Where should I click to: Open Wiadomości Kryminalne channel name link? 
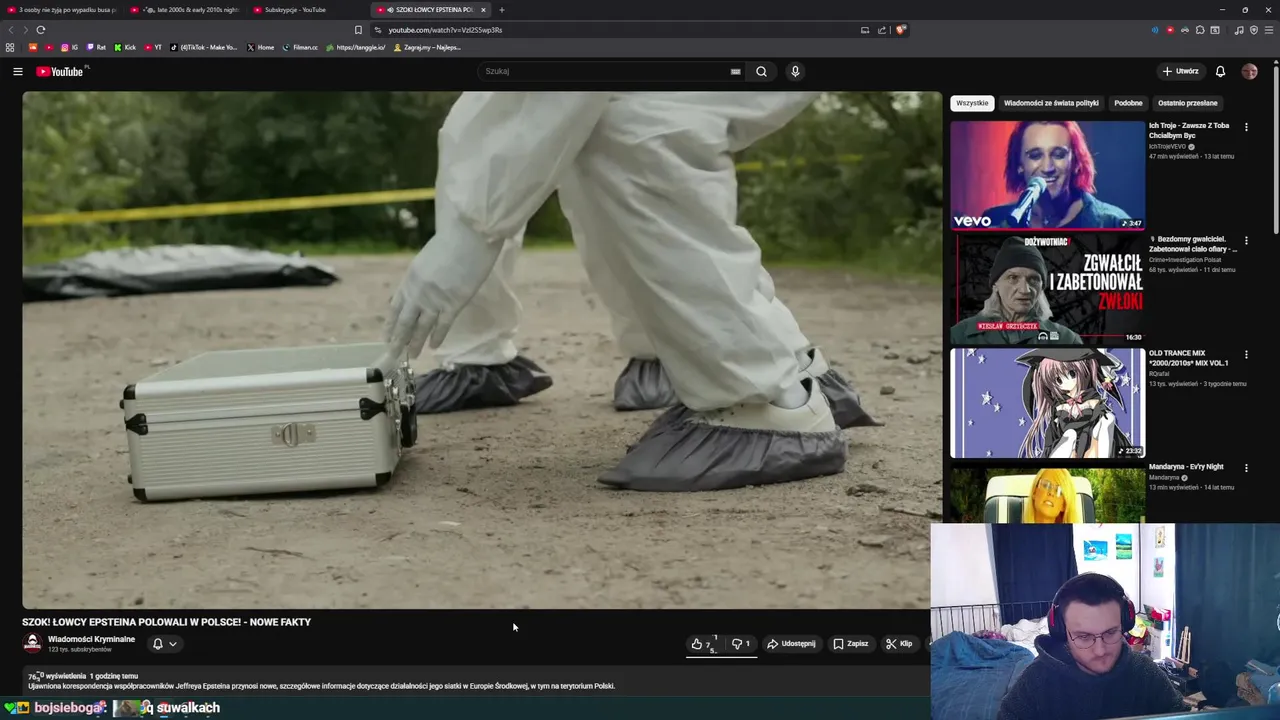(x=91, y=639)
